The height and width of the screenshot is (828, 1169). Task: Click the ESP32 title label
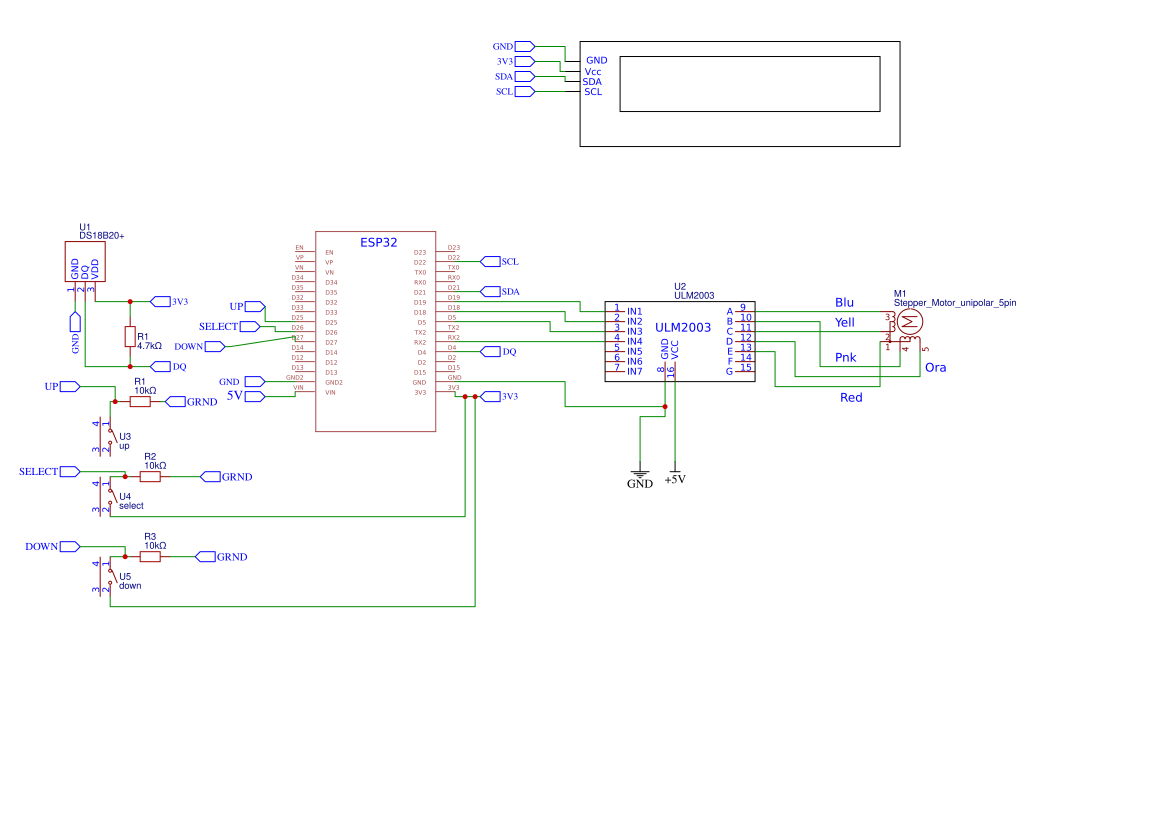pos(379,243)
